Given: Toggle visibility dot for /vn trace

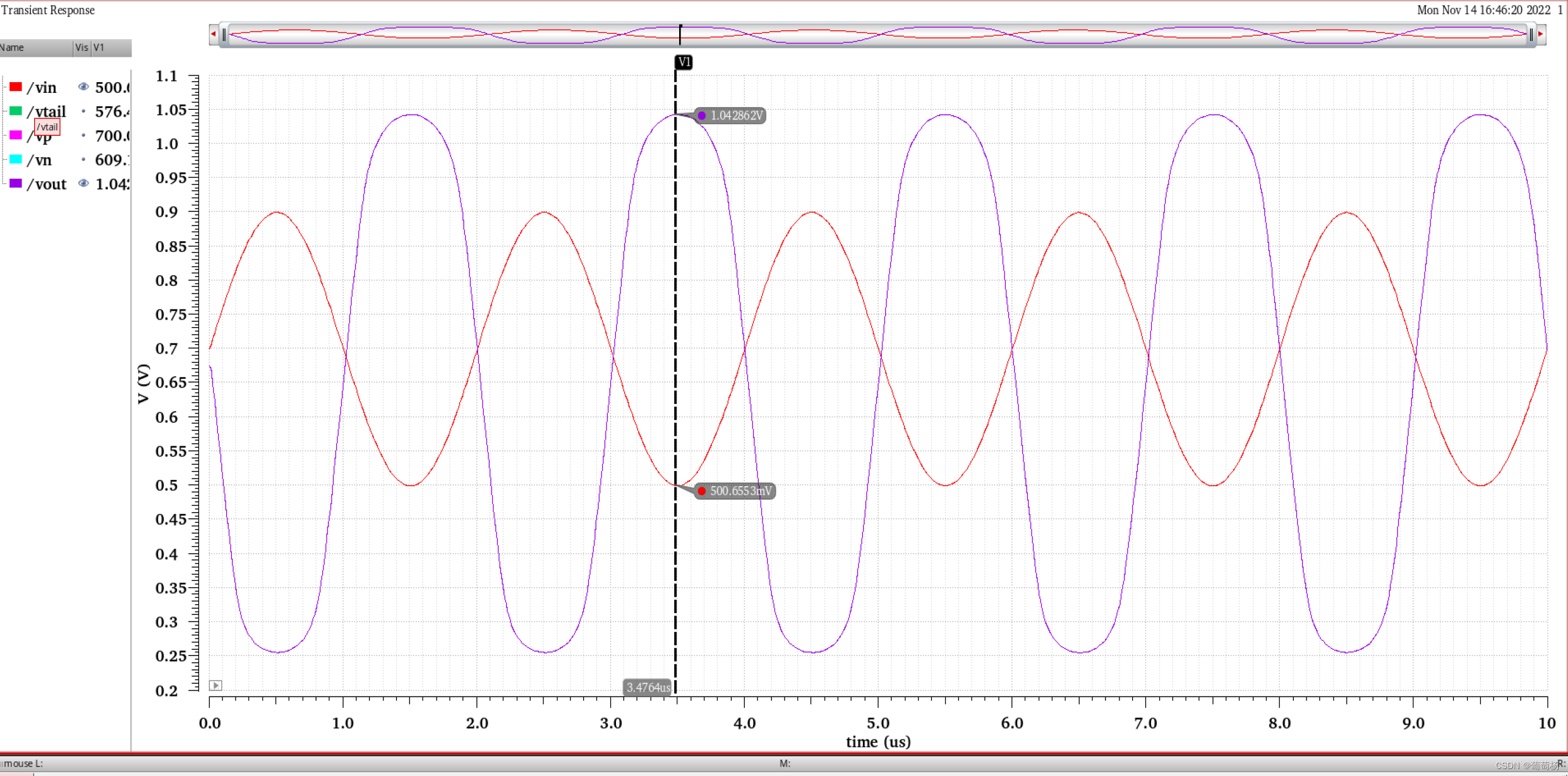Looking at the screenshot, I should 83,160.
